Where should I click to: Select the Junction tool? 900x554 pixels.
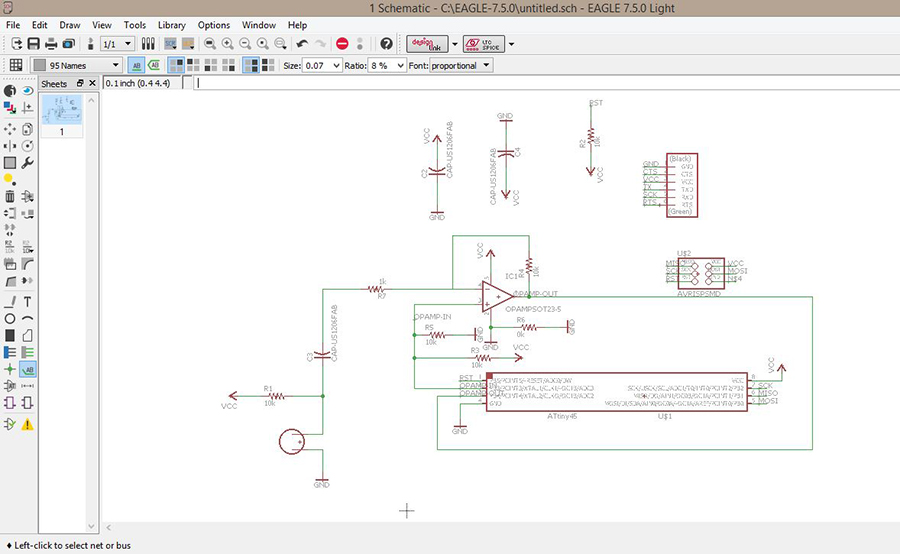10,369
